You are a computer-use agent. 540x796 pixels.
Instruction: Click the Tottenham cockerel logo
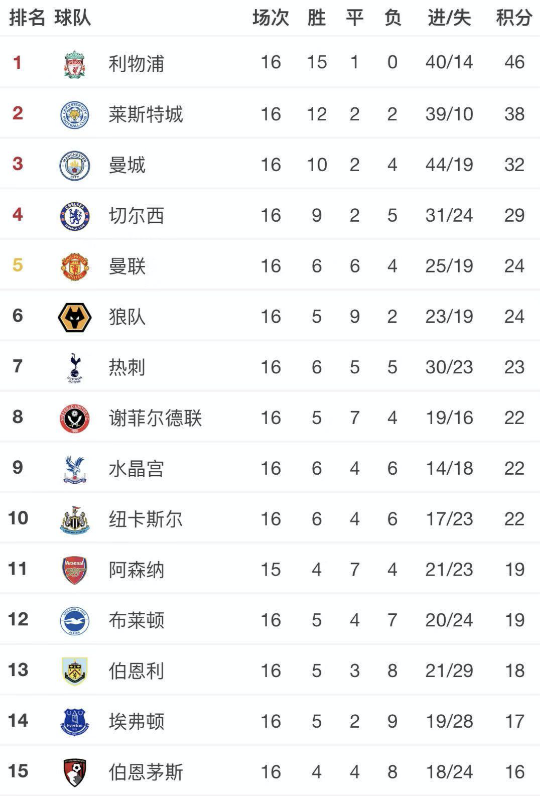click(x=75, y=367)
